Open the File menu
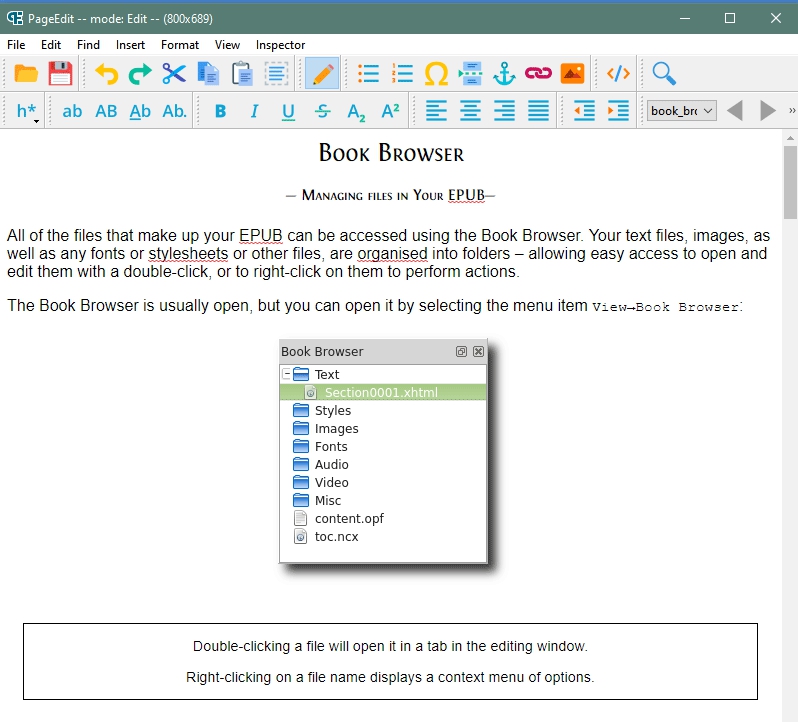 16,45
